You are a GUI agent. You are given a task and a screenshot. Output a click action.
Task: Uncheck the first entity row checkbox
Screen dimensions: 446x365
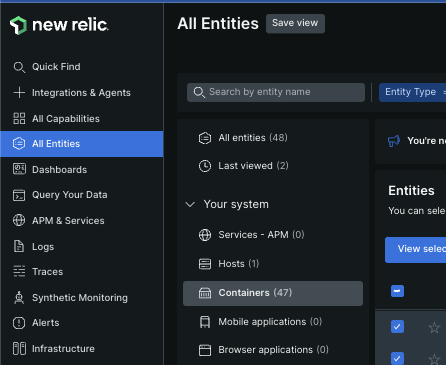click(x=397, y=327)
